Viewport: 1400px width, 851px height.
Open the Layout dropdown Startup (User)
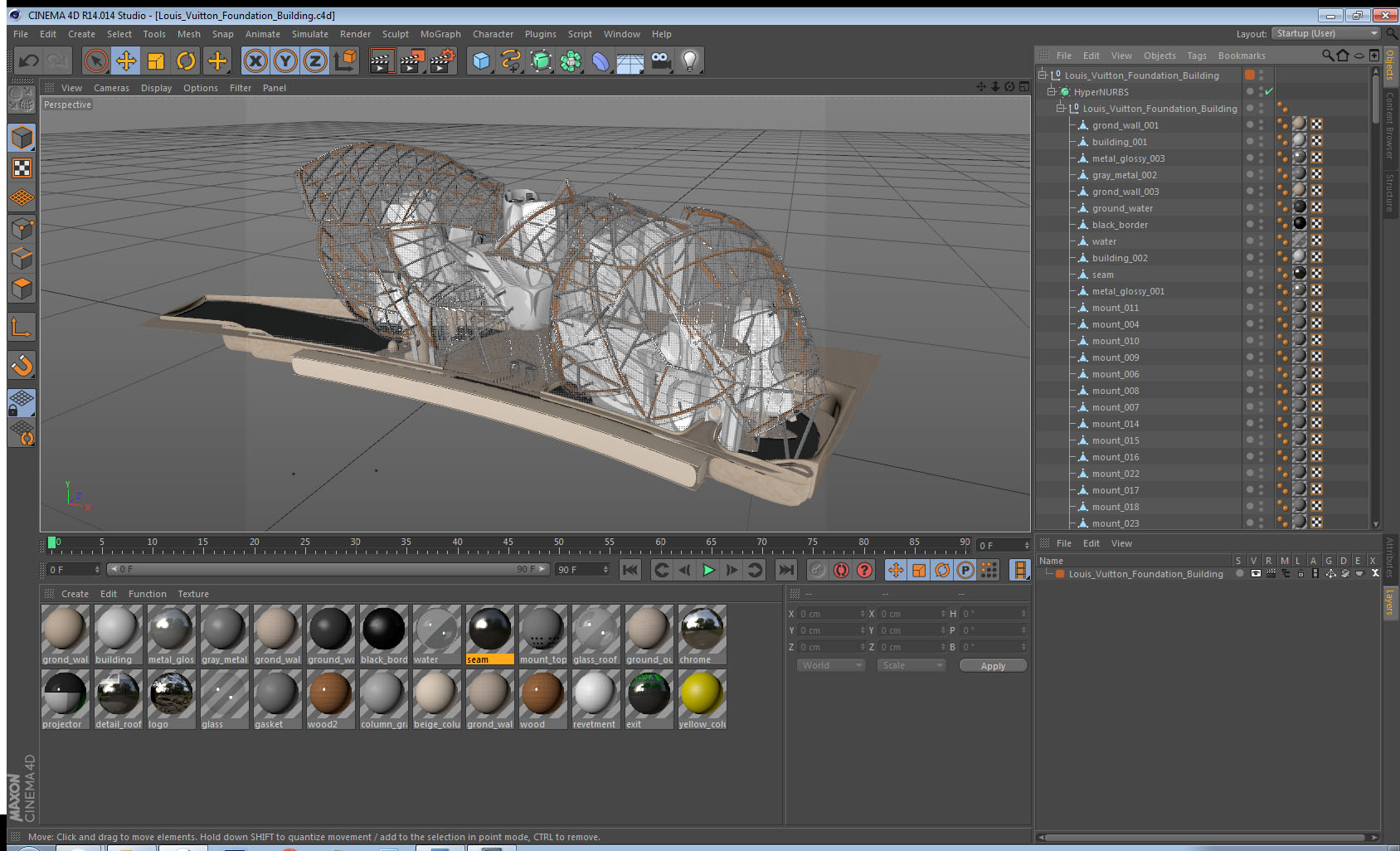click(x=1326, y=33)
